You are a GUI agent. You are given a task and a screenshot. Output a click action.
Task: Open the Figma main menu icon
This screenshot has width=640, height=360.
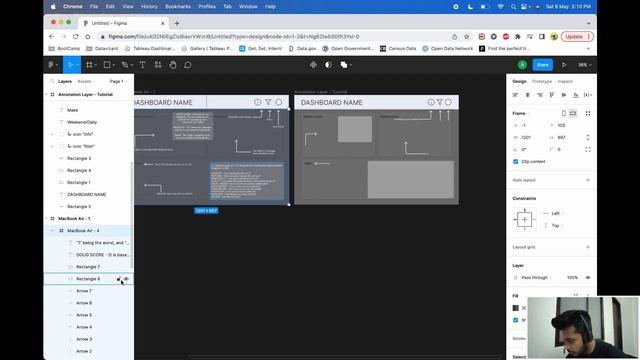point(51,65)
